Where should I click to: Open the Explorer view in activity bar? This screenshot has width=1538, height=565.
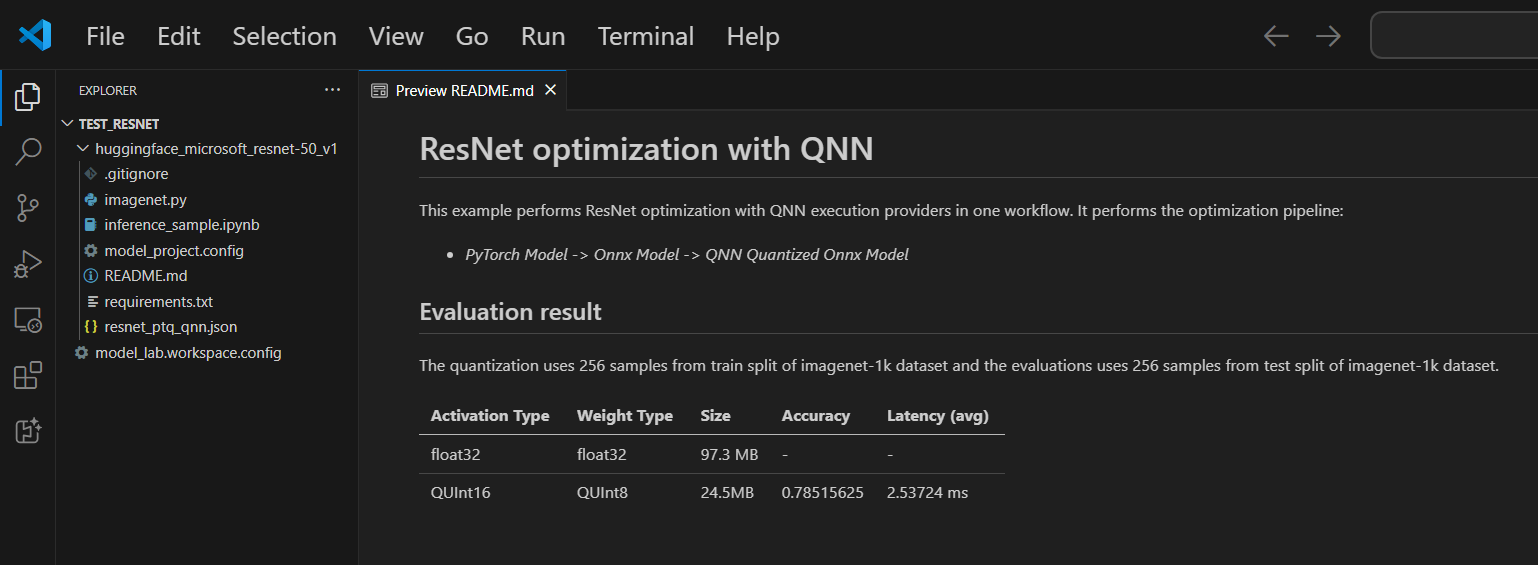tap(28, 97)
